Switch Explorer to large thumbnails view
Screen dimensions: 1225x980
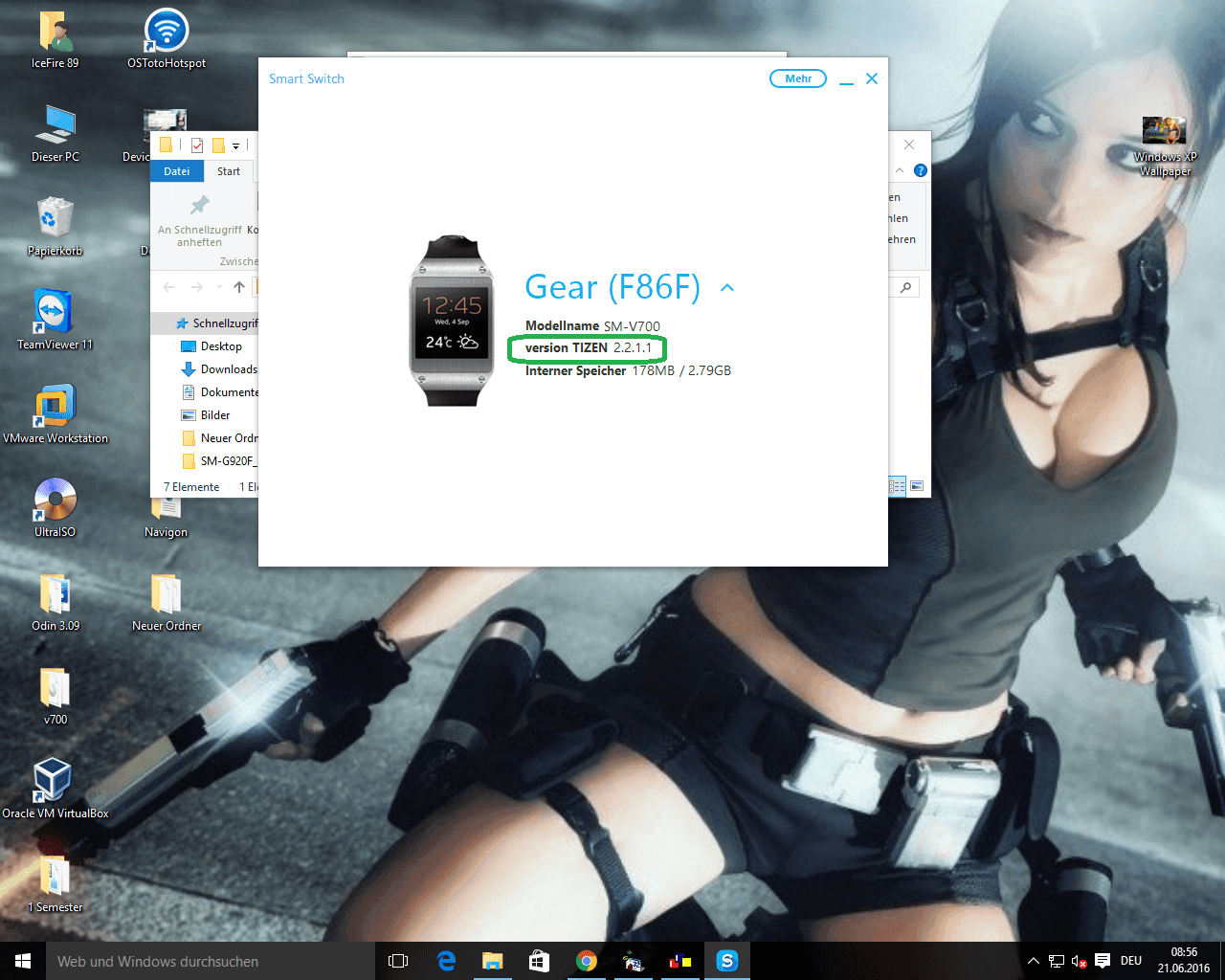[917, 486]
